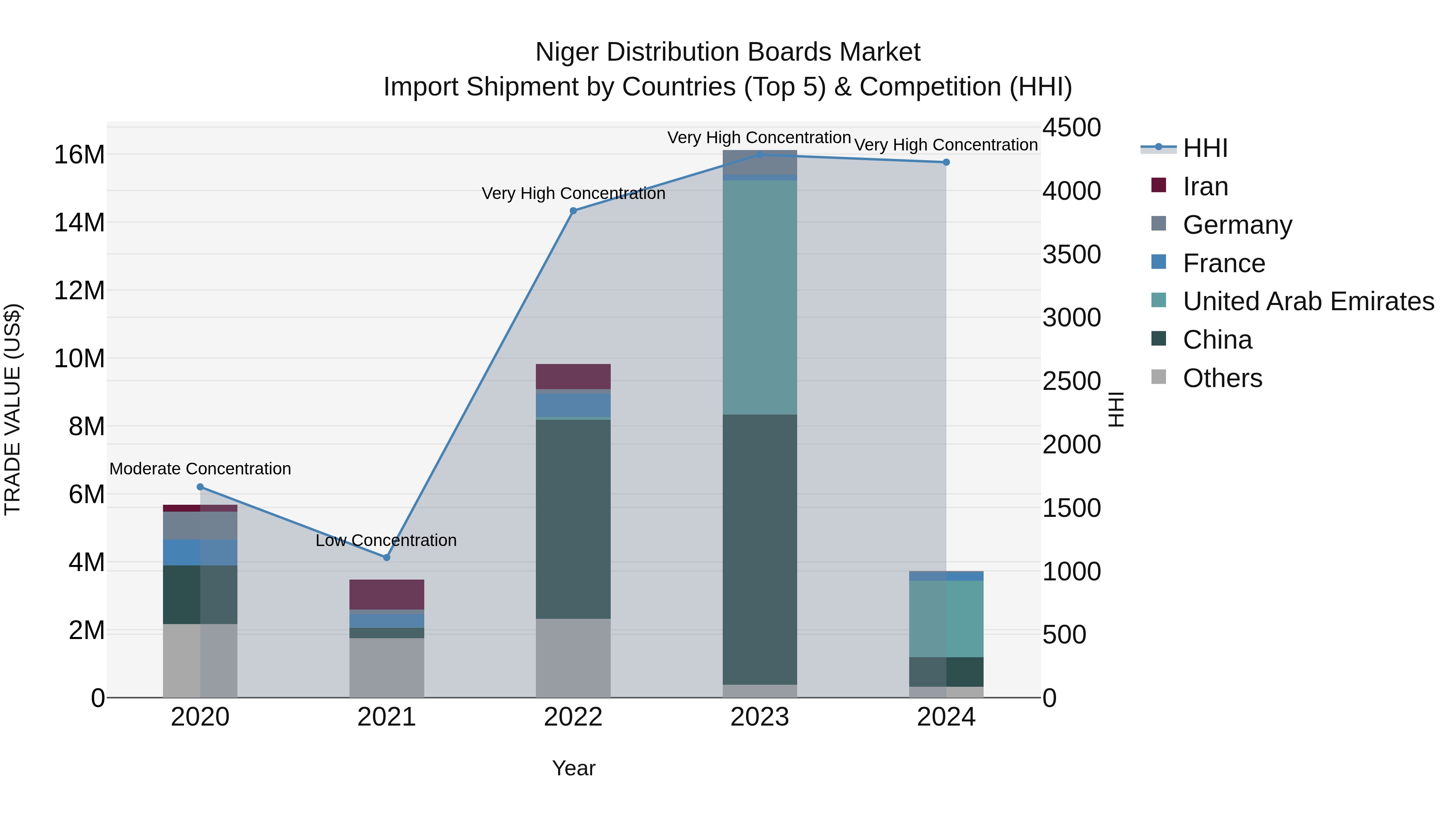Click the 'Moderate Concentration' annotation

(x=200, y=469)
